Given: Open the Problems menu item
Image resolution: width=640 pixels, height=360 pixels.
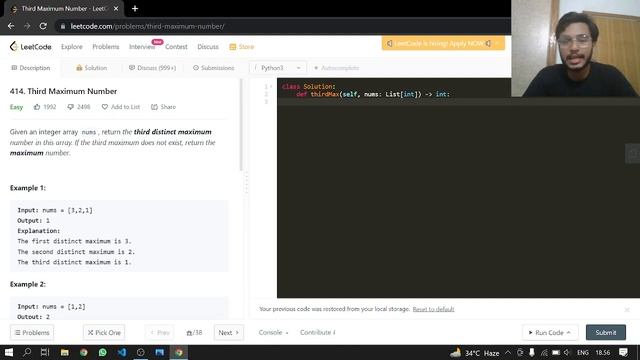Looking at the screenshot, I should point(106,47).
